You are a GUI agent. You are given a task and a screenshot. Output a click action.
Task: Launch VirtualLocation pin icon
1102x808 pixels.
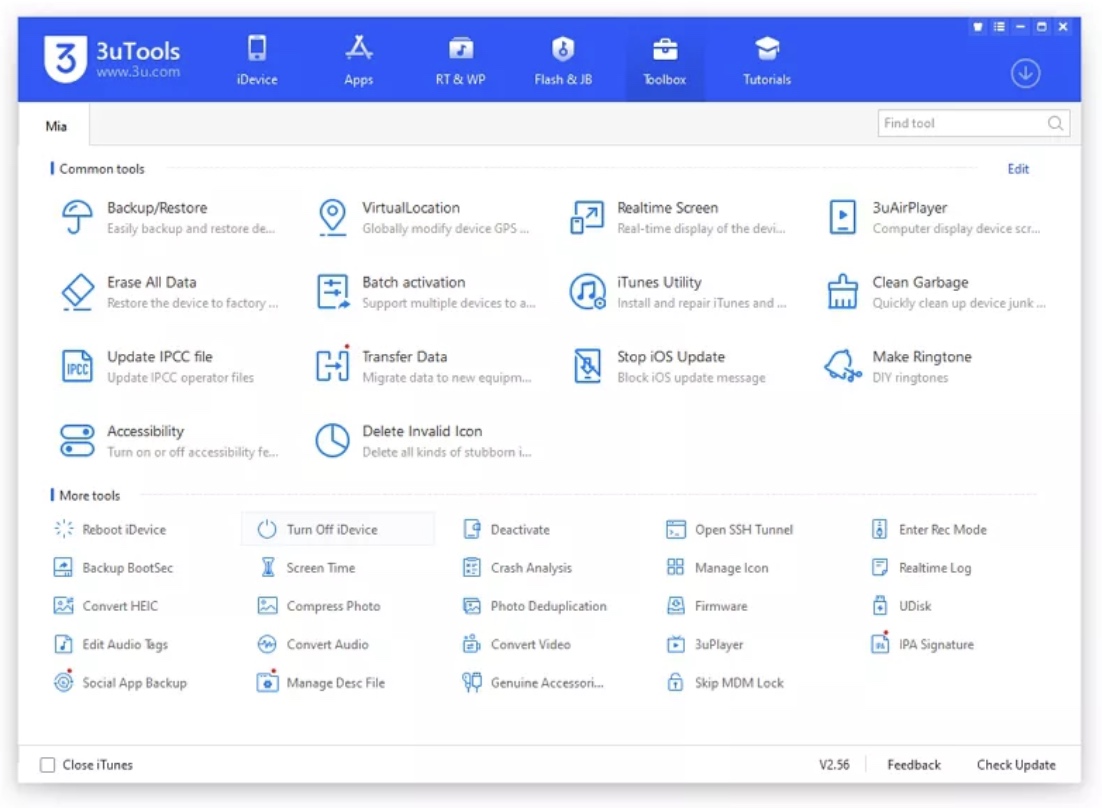pyautogui.click(x=332, y=217)
